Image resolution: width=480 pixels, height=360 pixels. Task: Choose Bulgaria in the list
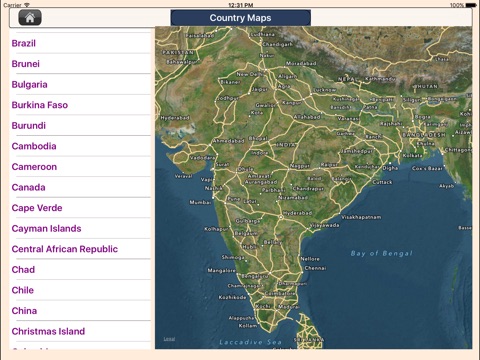pyautogui.click(x=80, y=84)
